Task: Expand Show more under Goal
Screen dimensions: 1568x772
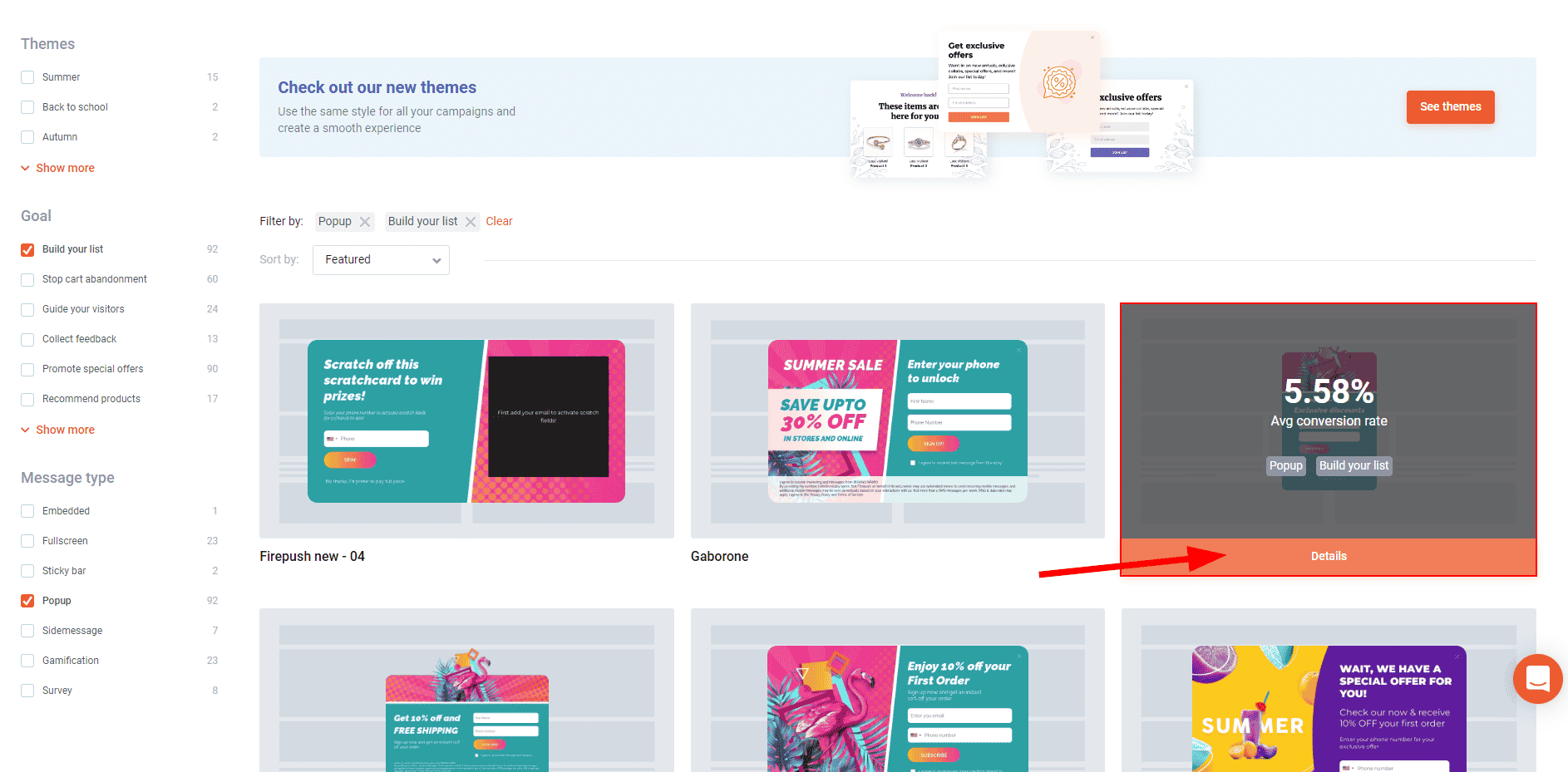Action: (64, 430)
